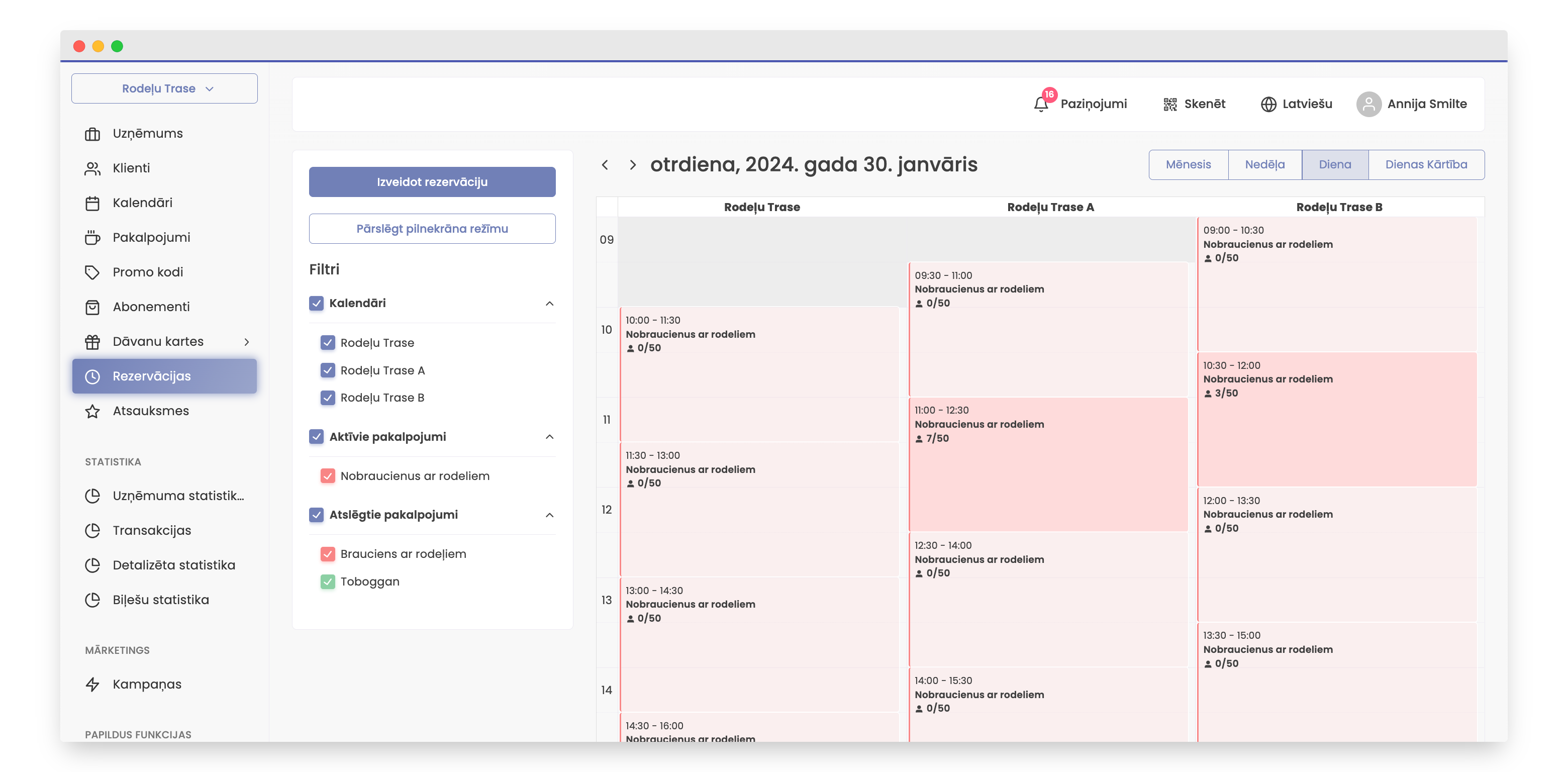Open notifications bell icon
The width and height of the screenshot is (1568, 772).
click(1040, 104)
